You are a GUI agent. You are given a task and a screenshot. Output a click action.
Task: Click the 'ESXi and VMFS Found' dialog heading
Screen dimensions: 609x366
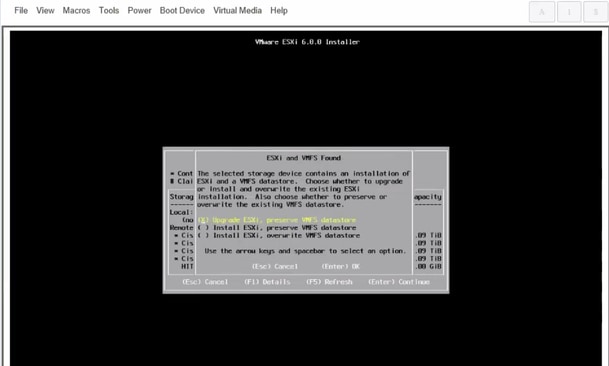(x=304, y=158)
